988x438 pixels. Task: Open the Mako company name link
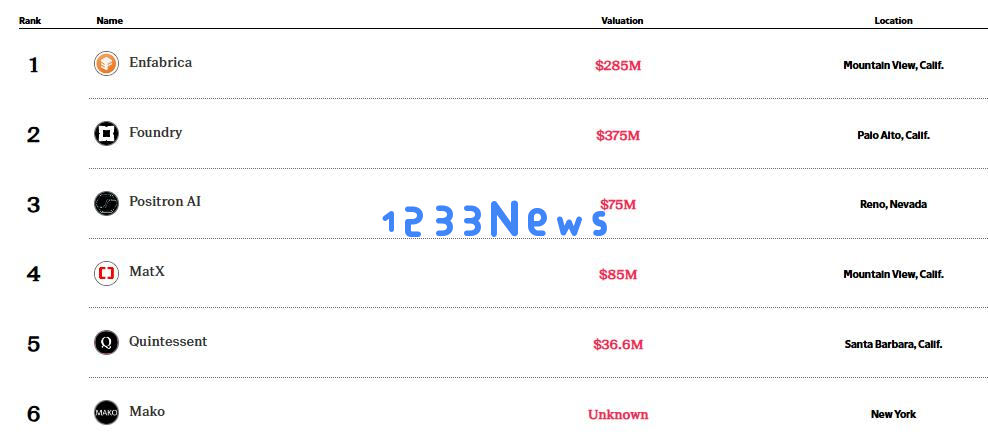[x=147, y=412]
